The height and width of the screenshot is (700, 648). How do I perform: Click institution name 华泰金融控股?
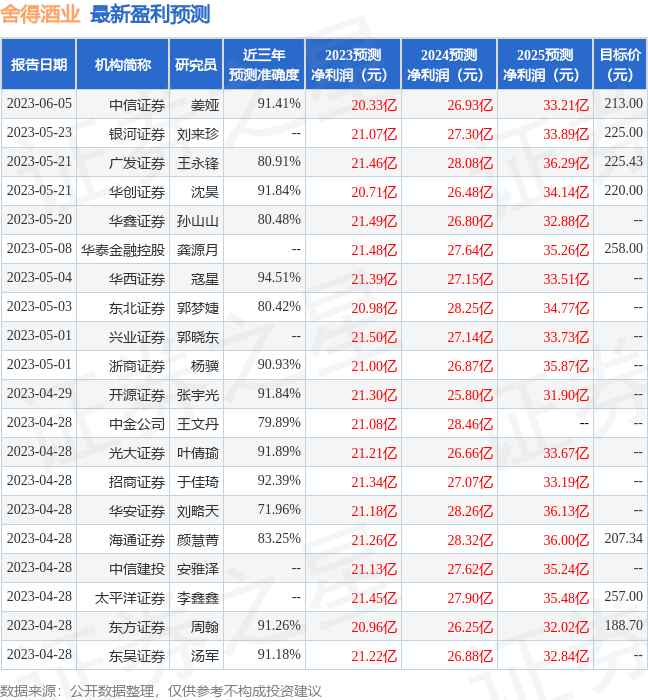point(123,250)
